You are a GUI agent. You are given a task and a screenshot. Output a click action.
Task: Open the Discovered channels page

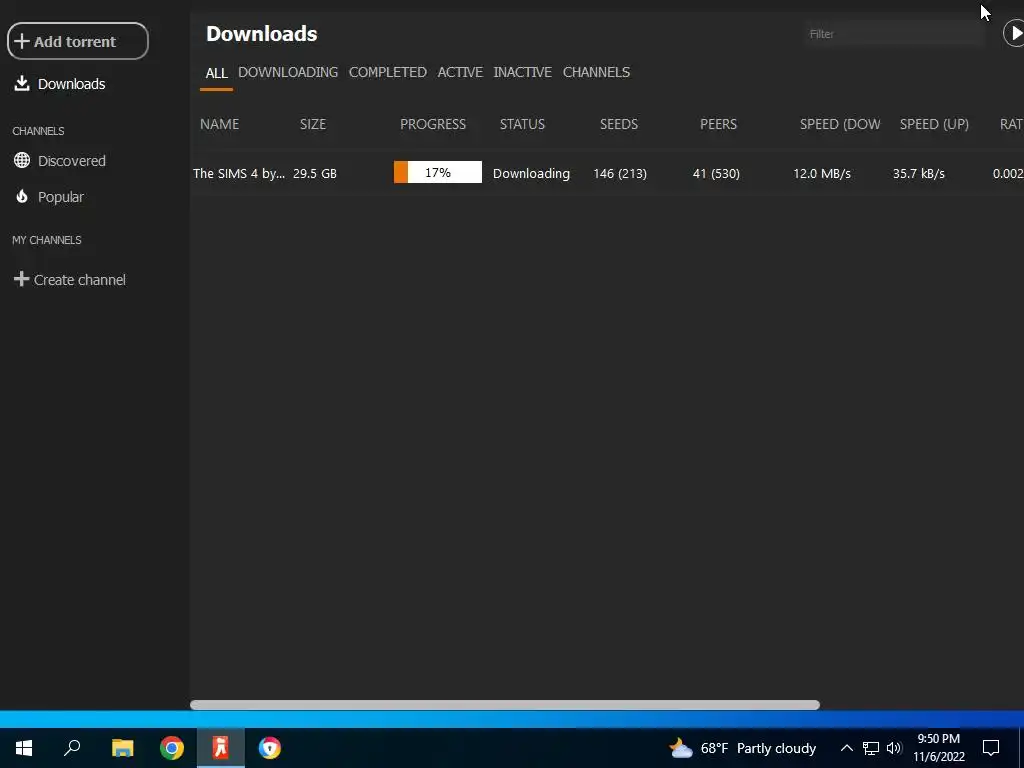(x=59, y=161)
